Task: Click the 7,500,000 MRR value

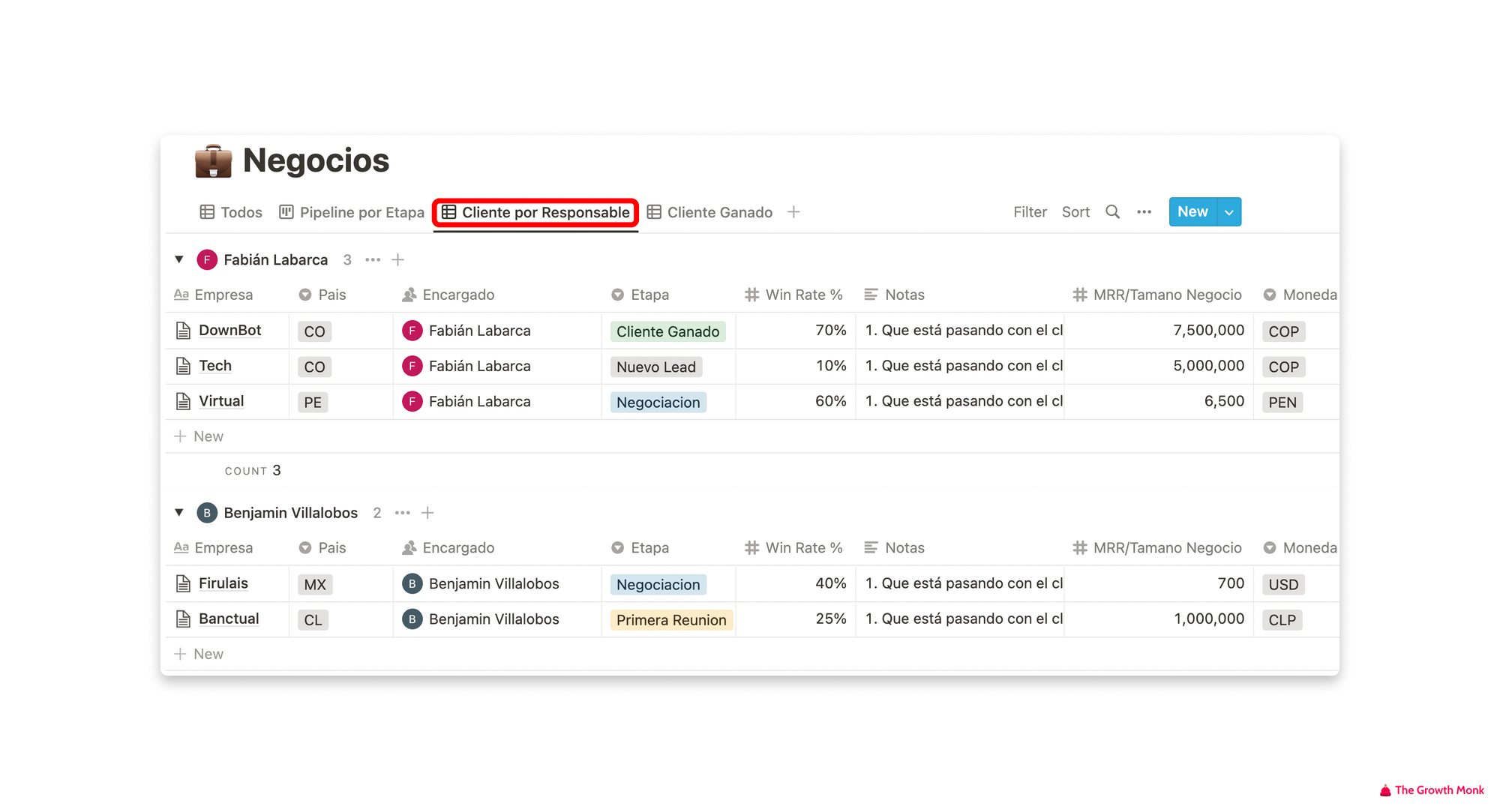Action: (x=1208, y=331)
